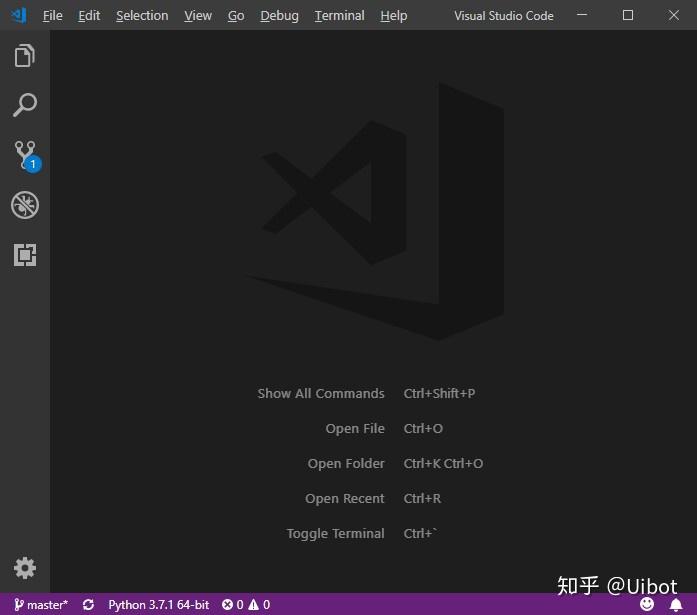Viewport: 697px width, 615px height.
Task: Open the Debug menu
Action: (279, 16)
